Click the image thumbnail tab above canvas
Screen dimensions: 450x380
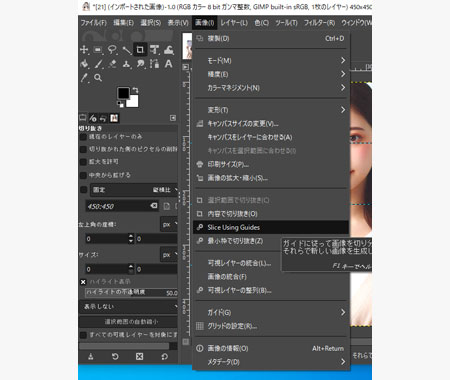point(187,46)
